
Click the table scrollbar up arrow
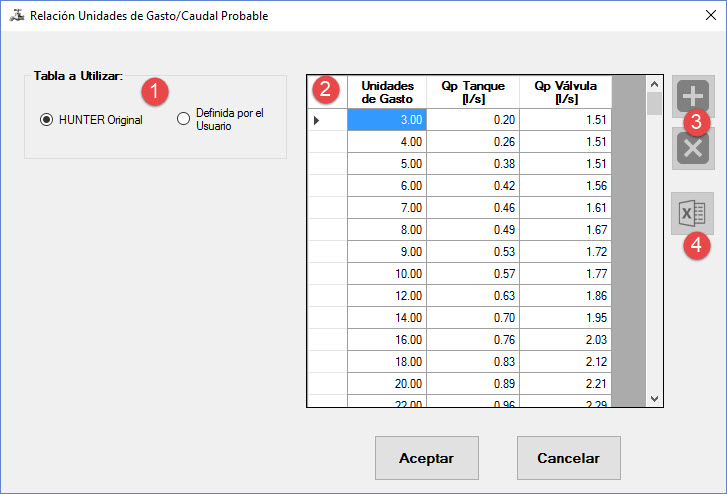click(x=654, y=84)
